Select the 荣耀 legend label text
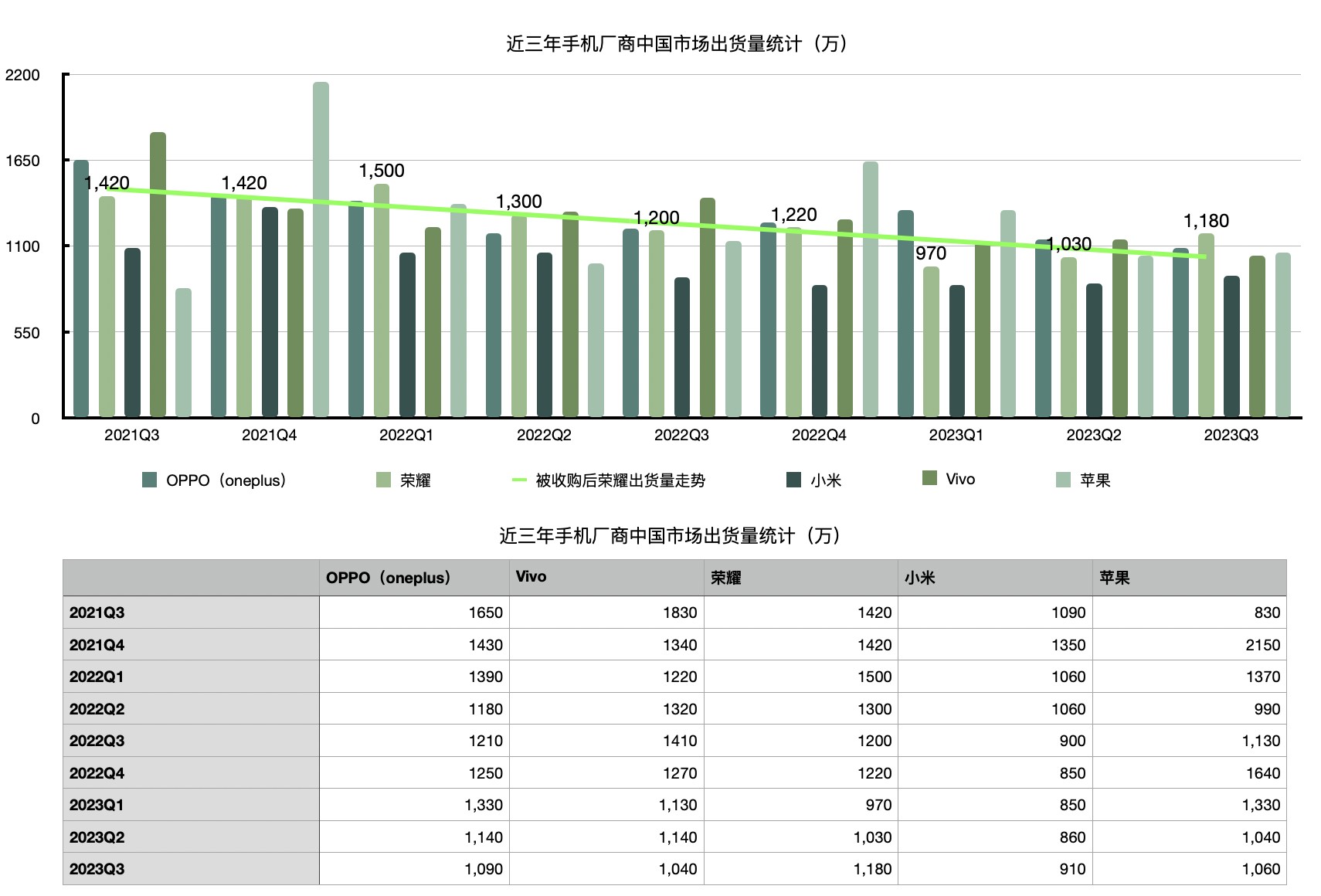 pos(415,480)
